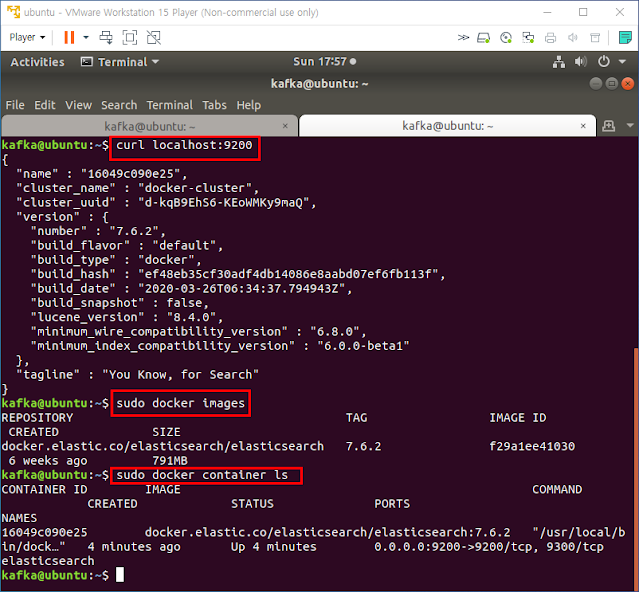Open the Terminal menu in menu bar
Viewport: 639px width, 592px height.
click(170, 105)
